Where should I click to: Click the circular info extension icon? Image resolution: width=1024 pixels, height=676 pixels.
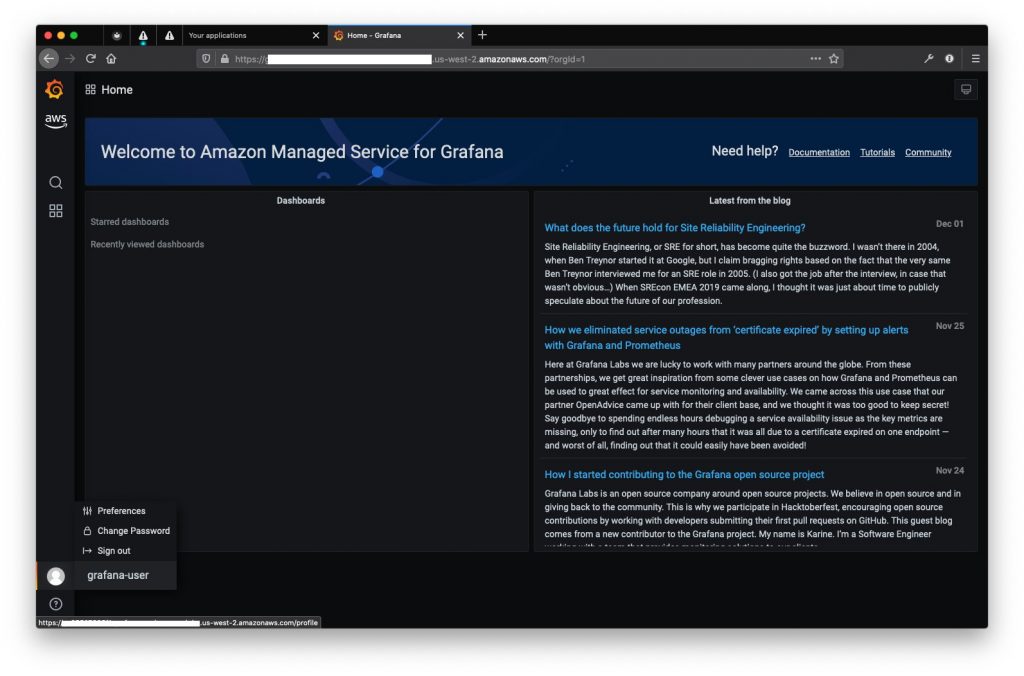(x=949, y=59)
